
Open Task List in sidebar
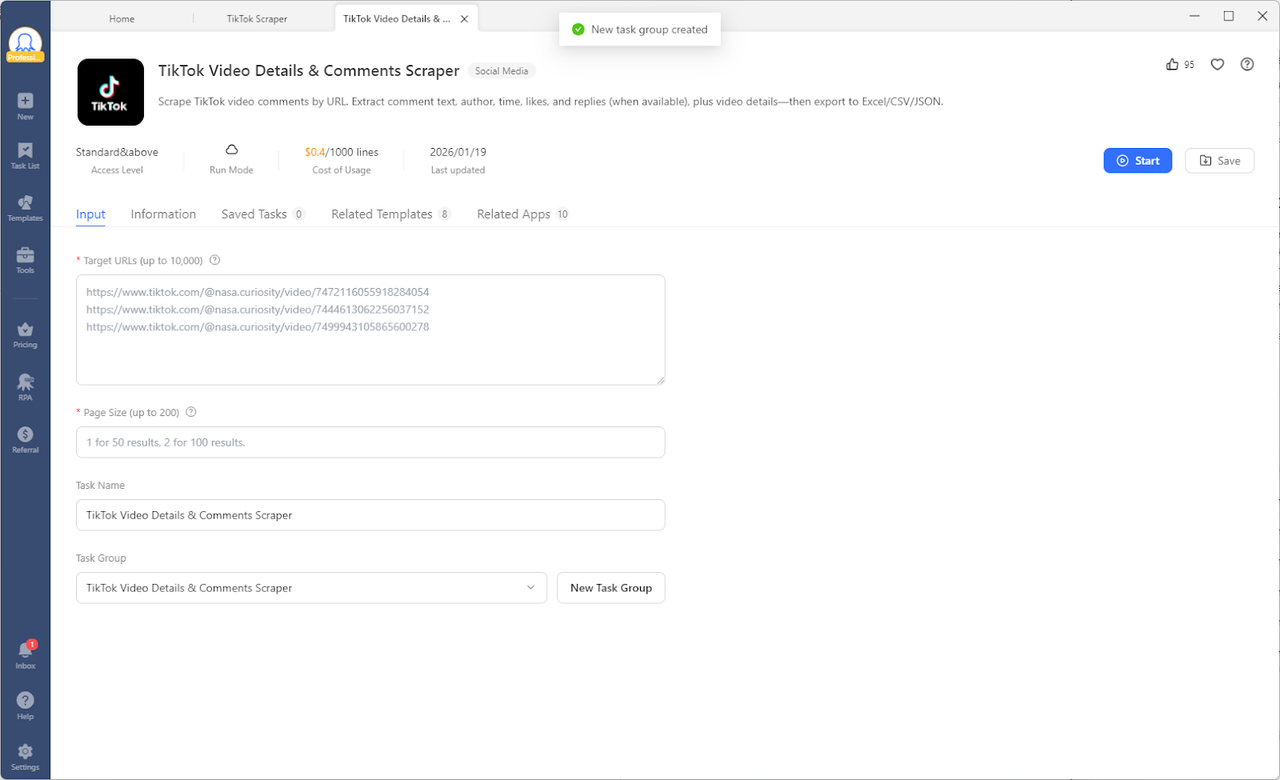tap(25, 155)
